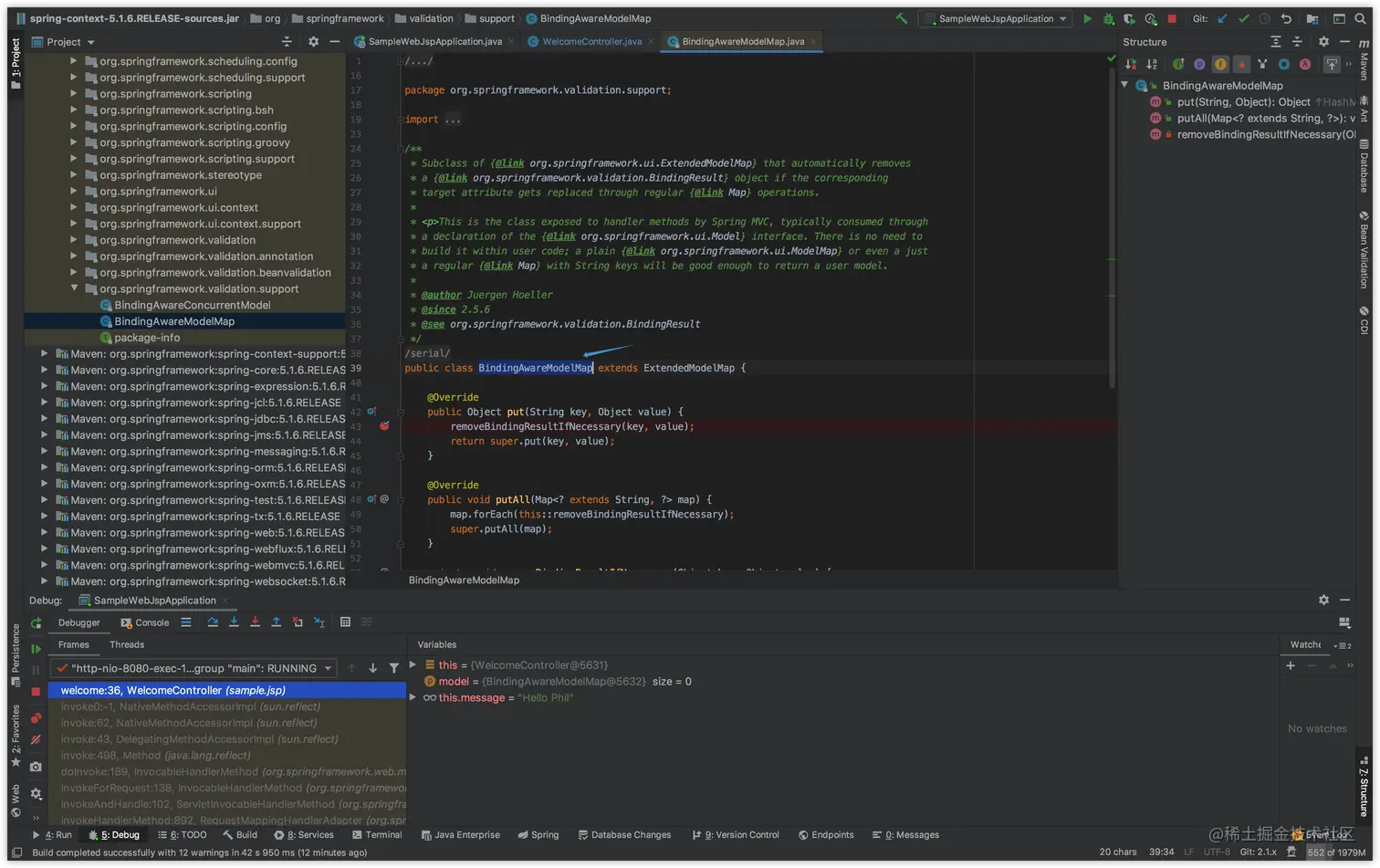Open the thread selector dropdown showing RUNNING
The image size is (1380, 868).
pyautogui.click(x=193, y=668)
